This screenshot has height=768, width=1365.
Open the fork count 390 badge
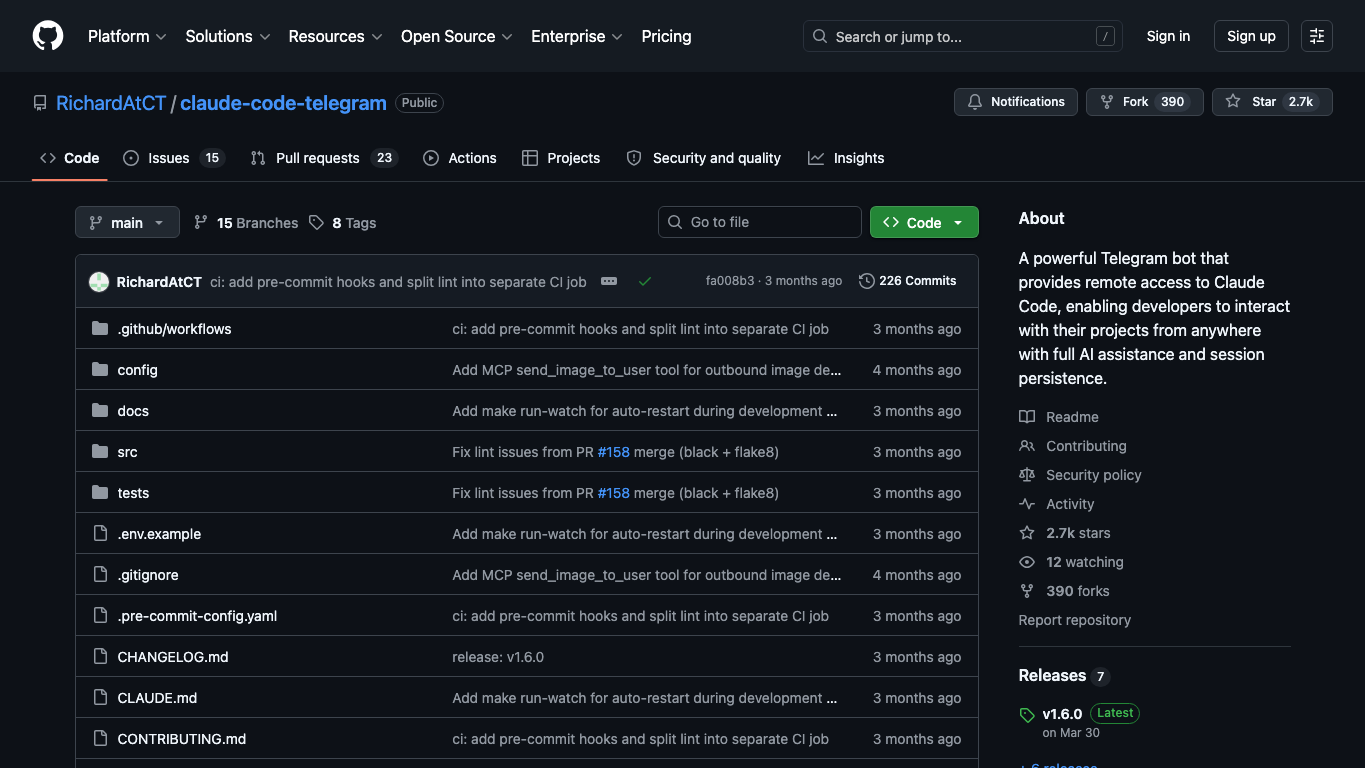[x=1173, y=102]
